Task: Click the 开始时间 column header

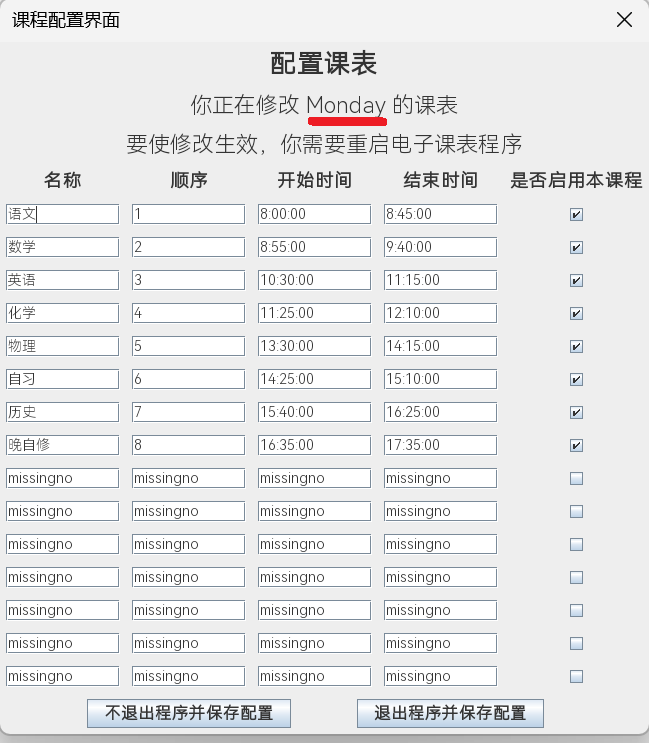Action: [x=315, y=180]
